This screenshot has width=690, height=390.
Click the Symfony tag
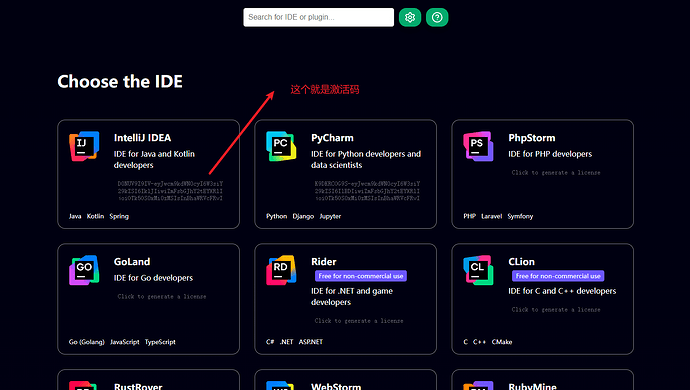520,216
